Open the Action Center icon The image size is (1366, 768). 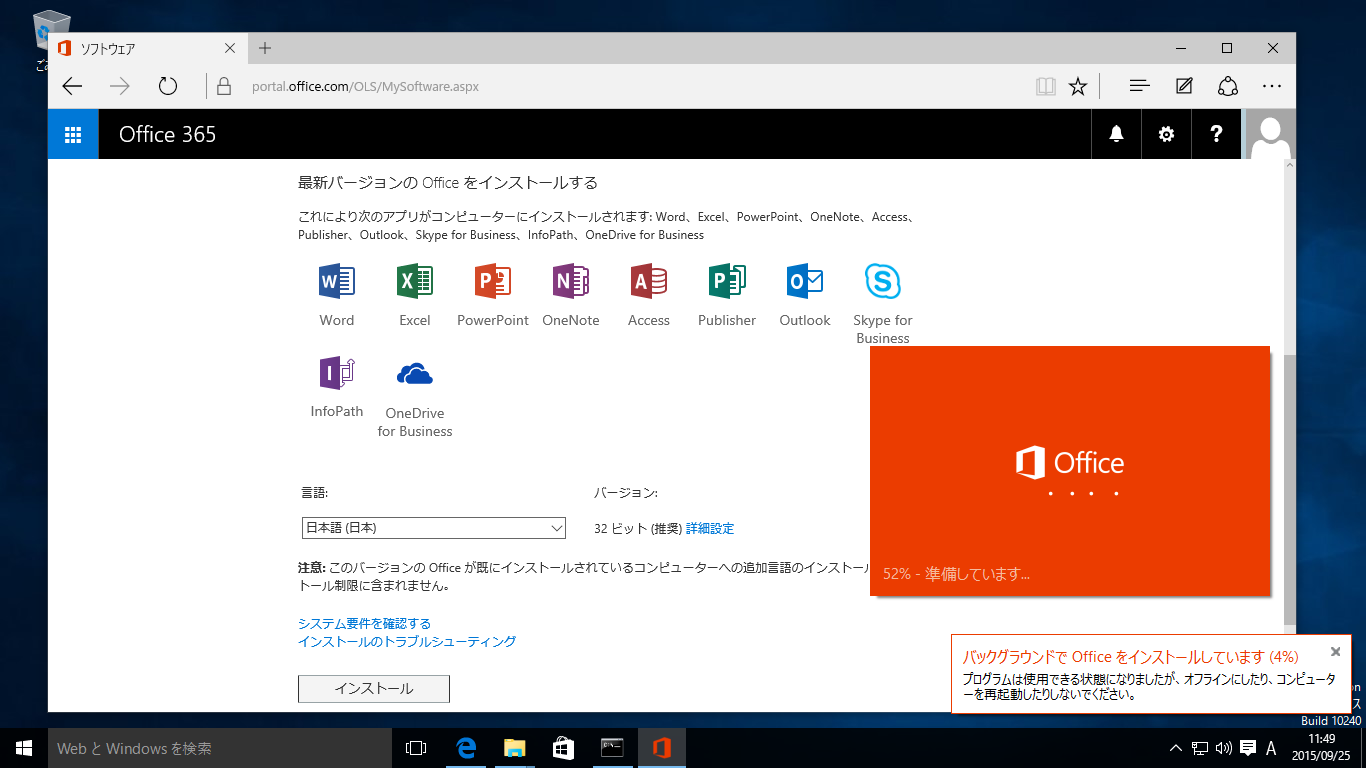pyautogui.click(x=1248, y=748)
